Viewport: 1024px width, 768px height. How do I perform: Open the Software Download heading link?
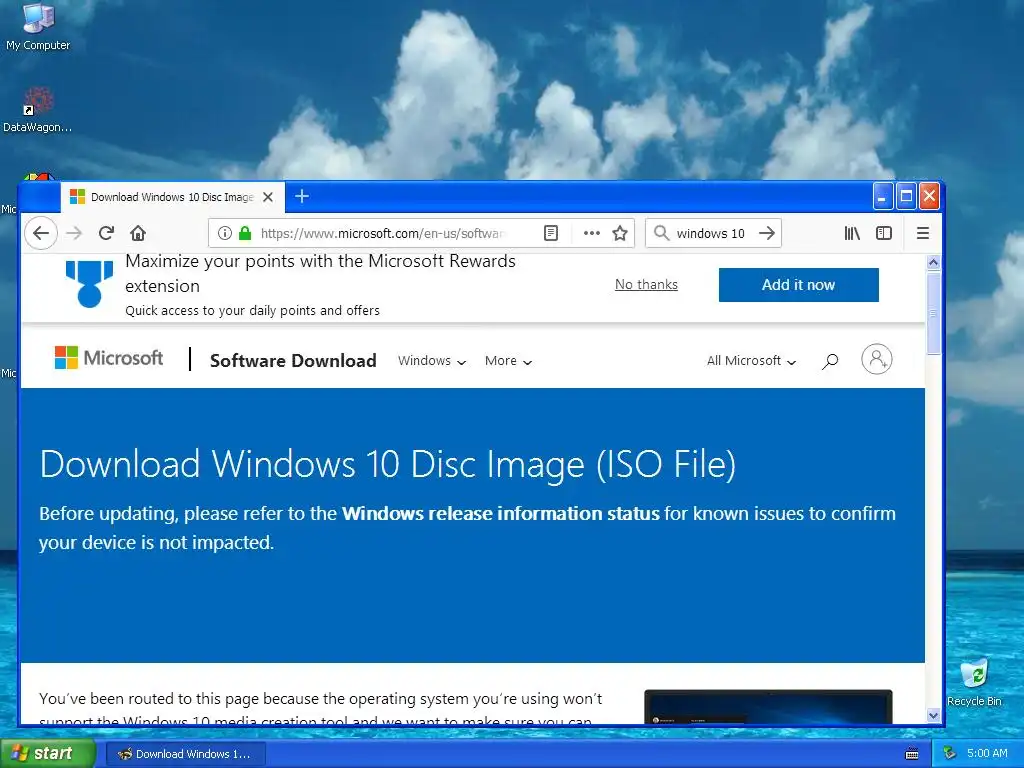(293, 360)
